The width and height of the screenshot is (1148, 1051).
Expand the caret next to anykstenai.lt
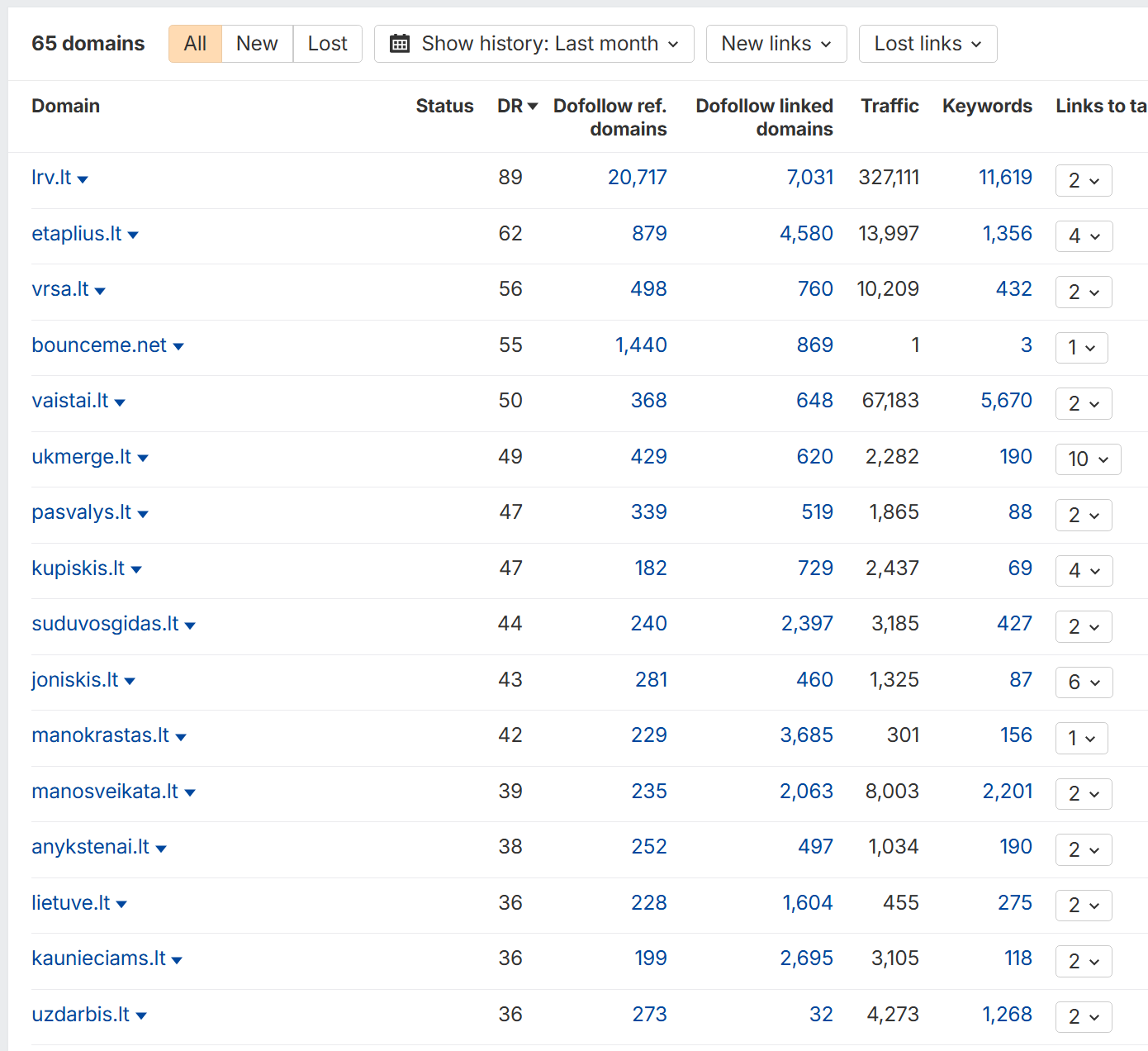[161, 849]
